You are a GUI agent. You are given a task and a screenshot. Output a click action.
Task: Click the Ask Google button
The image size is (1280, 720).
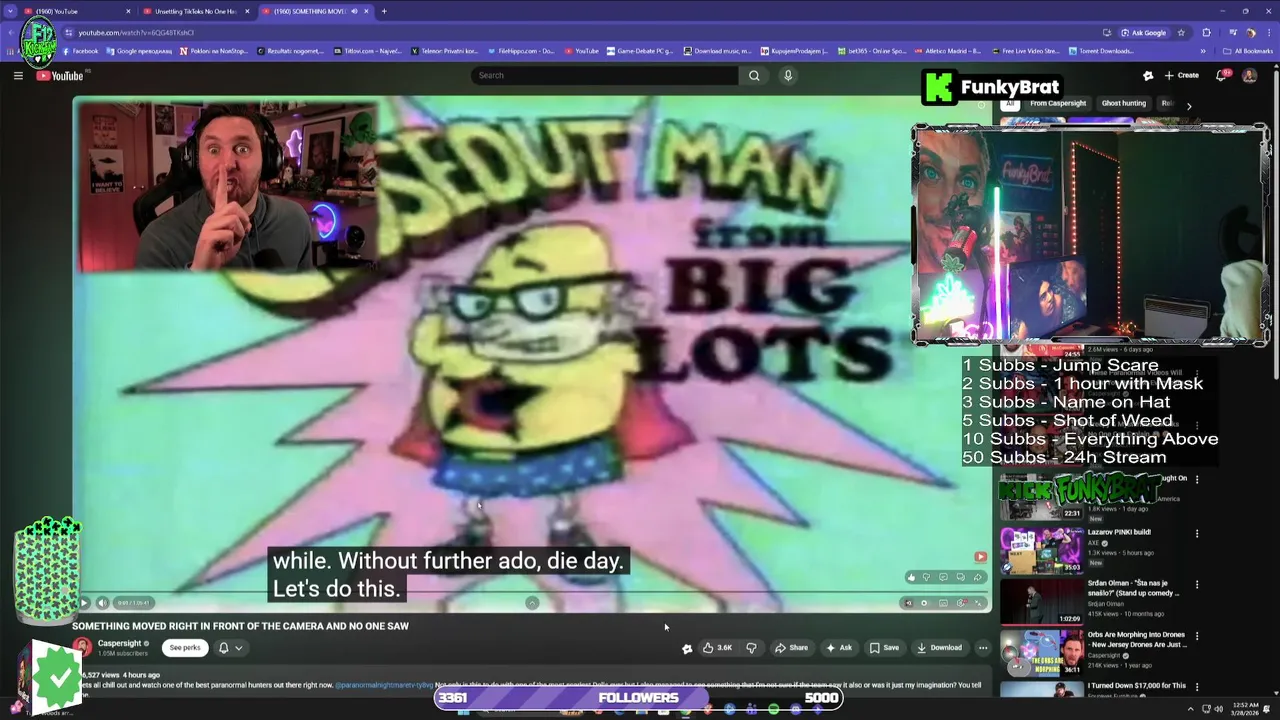pos(1143,32)
